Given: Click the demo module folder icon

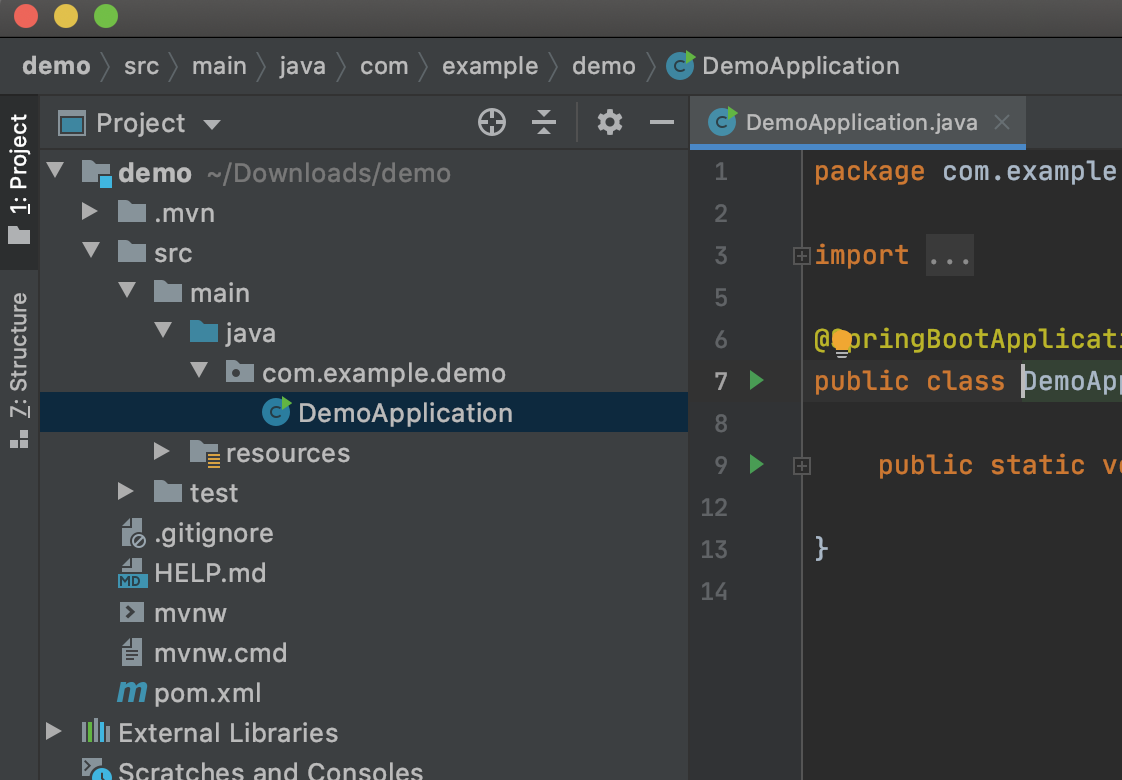Looking at the screenshot, I should [97, 173].
